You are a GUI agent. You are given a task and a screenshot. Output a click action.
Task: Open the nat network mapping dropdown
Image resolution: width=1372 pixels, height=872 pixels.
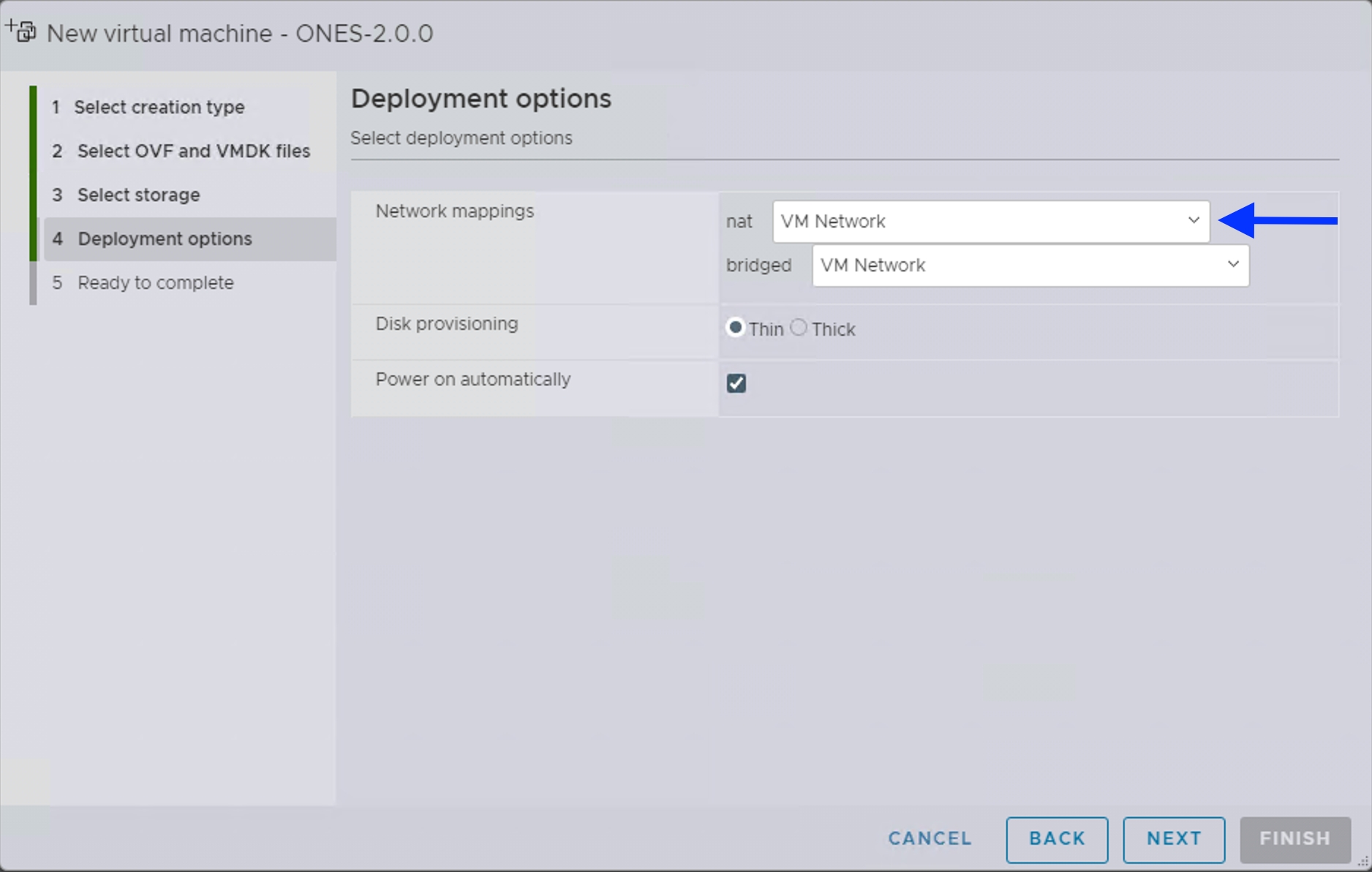[990, 221]
